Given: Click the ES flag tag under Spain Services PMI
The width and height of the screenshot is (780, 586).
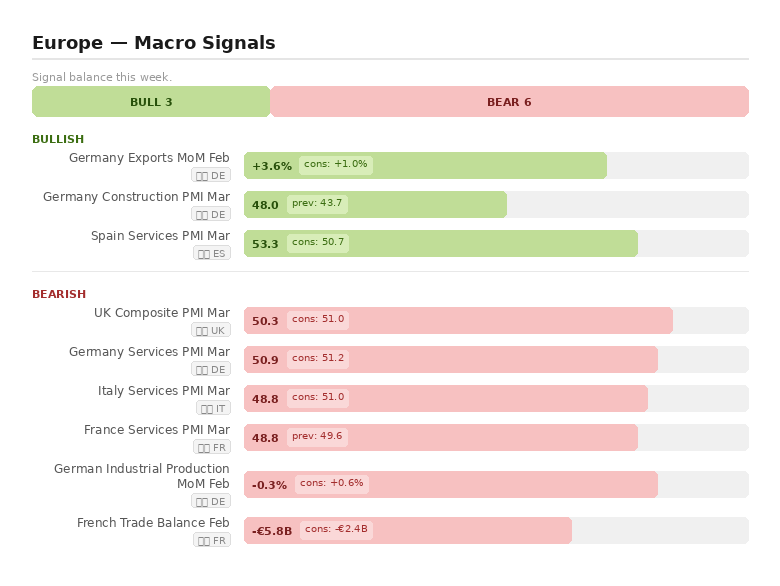Looking at the screenshot, I should (212, 253).
